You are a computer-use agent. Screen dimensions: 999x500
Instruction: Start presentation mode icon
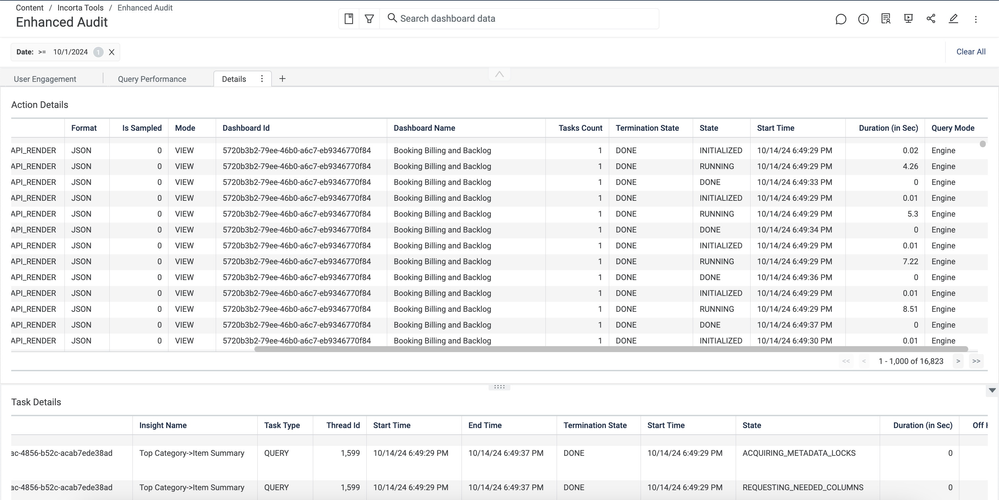pos(909,18)
